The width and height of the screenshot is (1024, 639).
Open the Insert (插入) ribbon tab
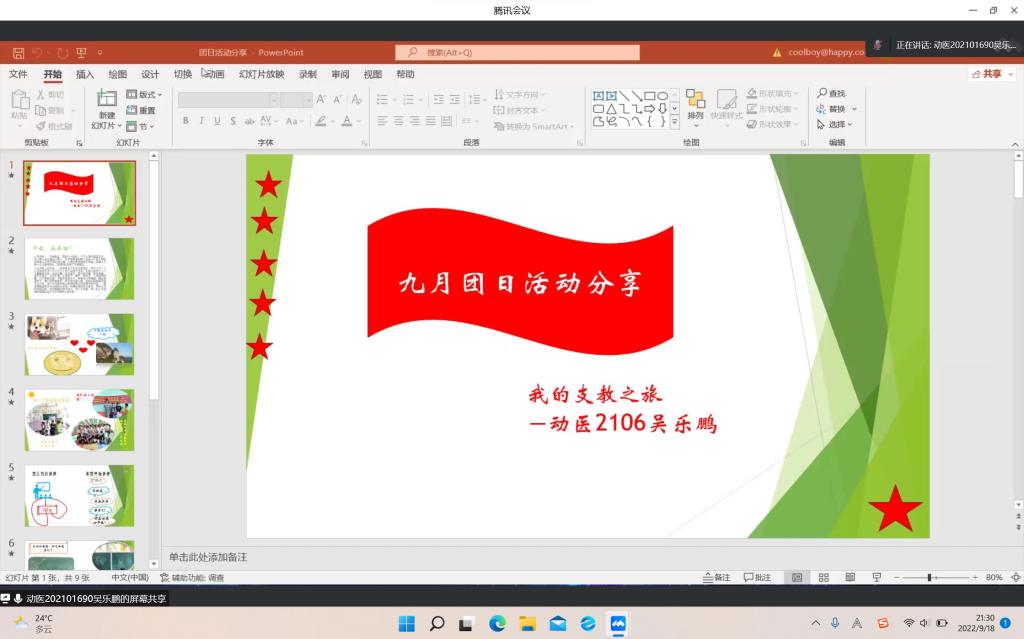tap(85, 74)
